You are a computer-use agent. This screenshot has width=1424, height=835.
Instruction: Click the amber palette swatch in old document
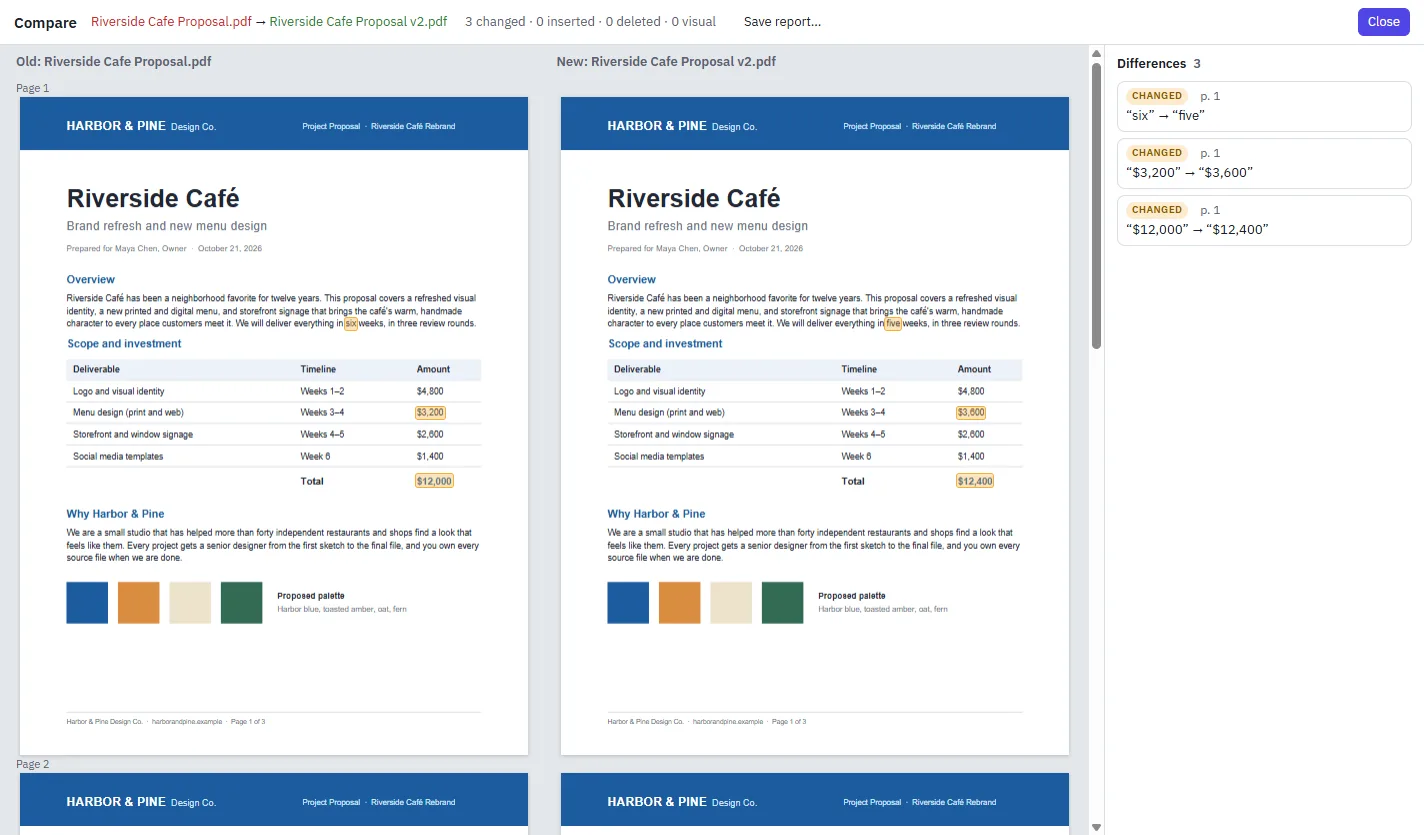pyautogui.click(x=139, y=603)
